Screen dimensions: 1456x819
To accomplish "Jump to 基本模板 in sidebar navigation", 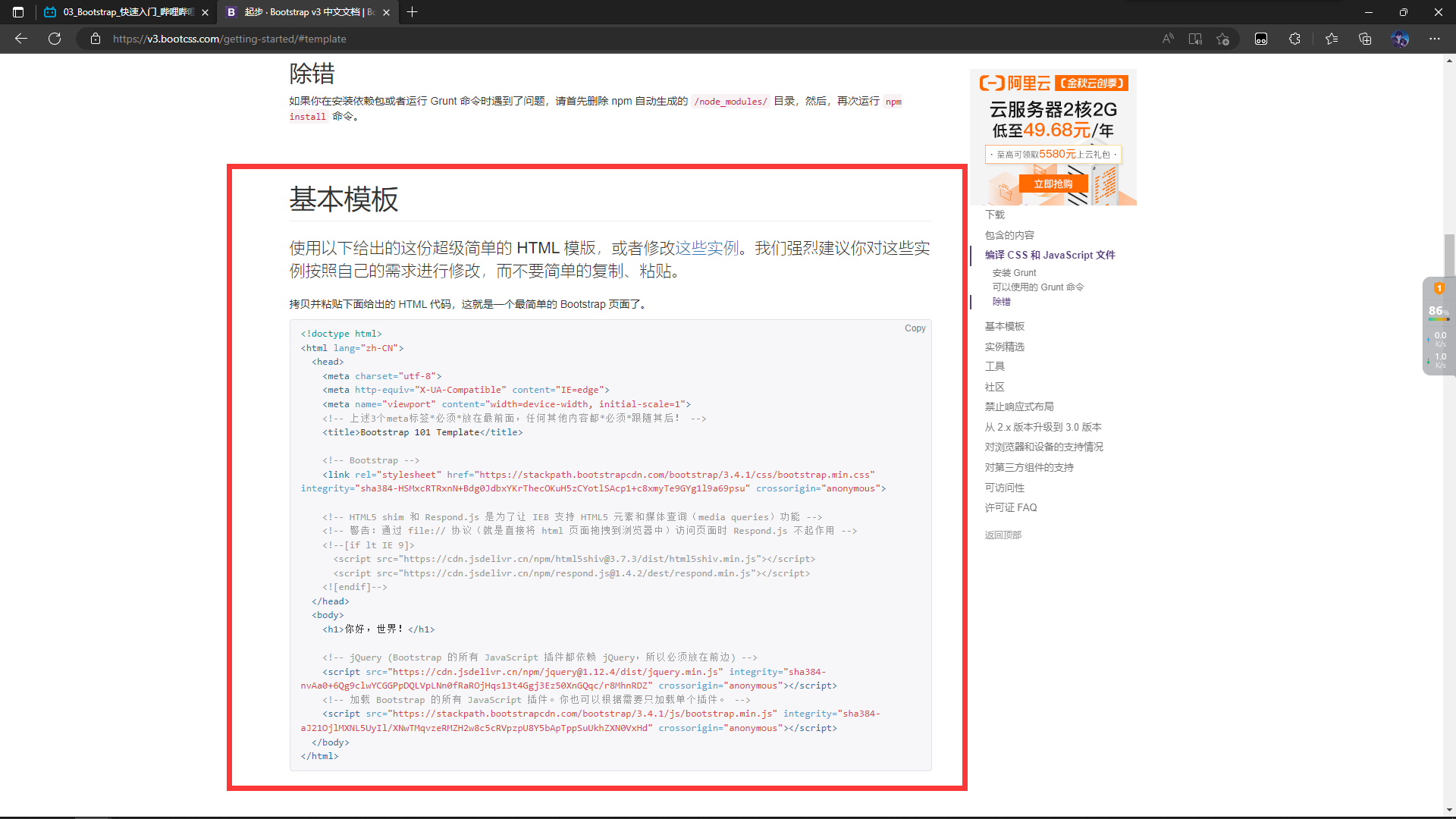I will pos(1004,326).
